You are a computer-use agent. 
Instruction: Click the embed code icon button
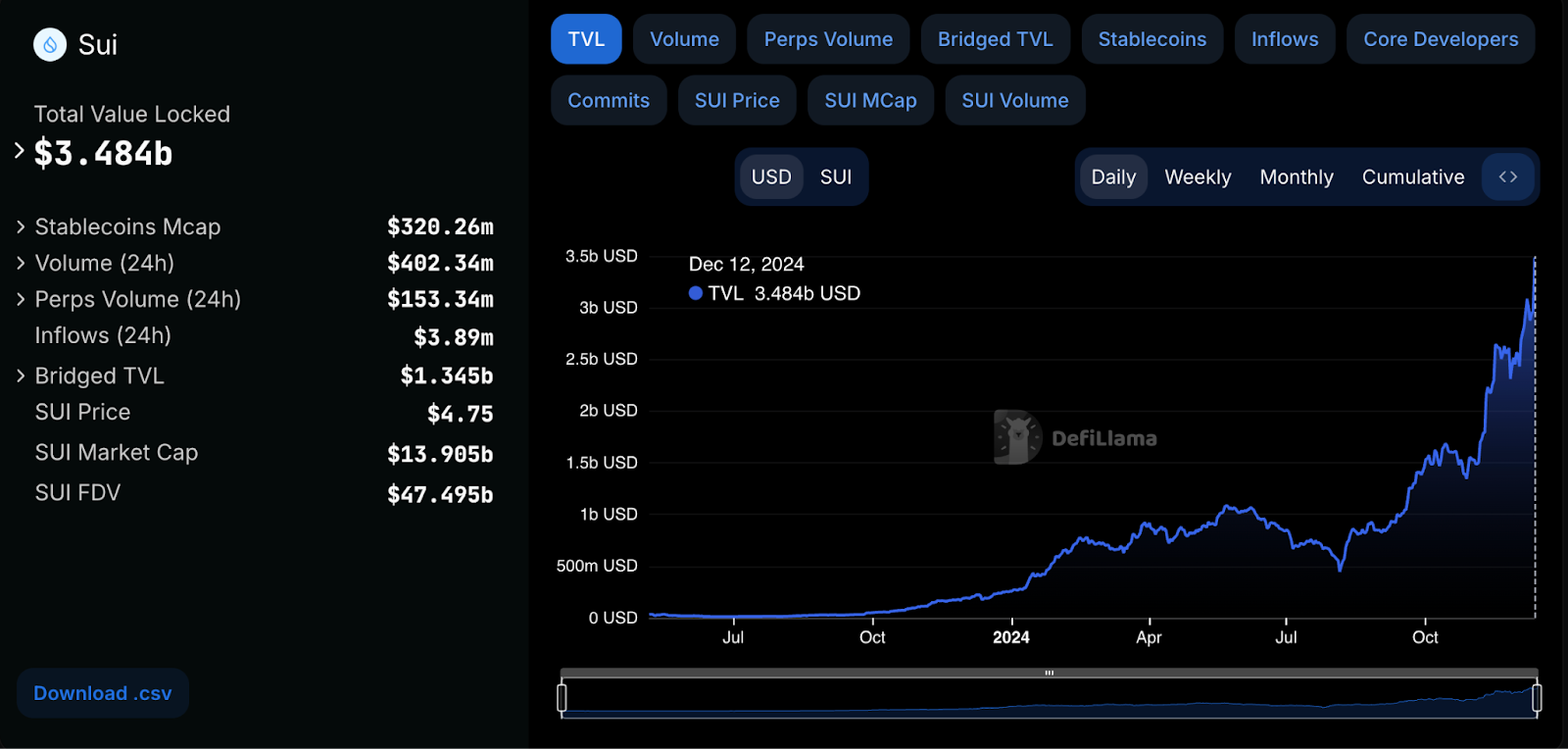1508,176
